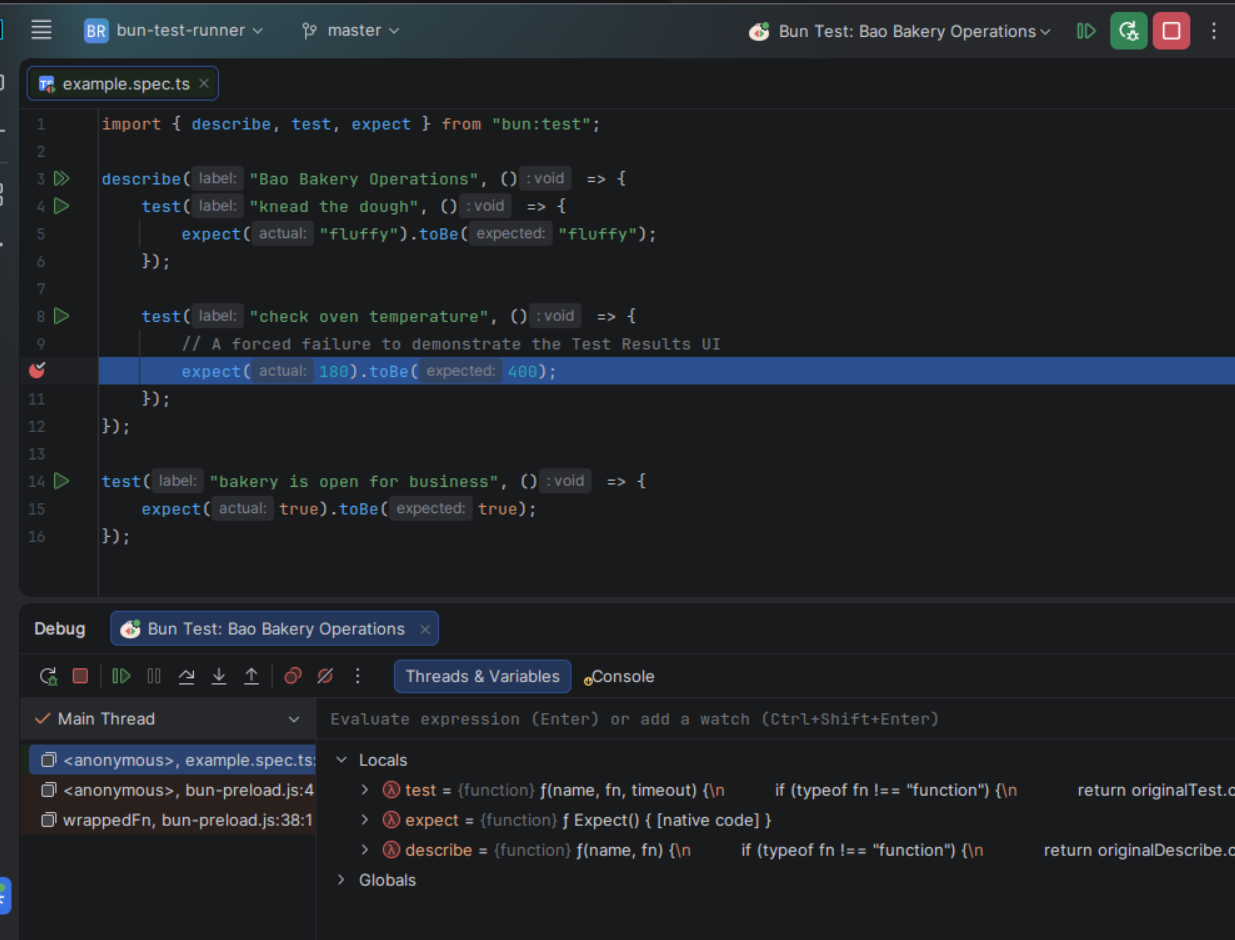Click the "bakery is open for business" string

pos(354,481)
